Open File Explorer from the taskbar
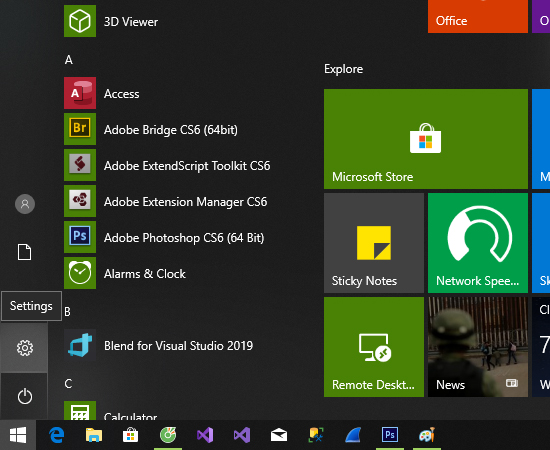 point(94,435)
